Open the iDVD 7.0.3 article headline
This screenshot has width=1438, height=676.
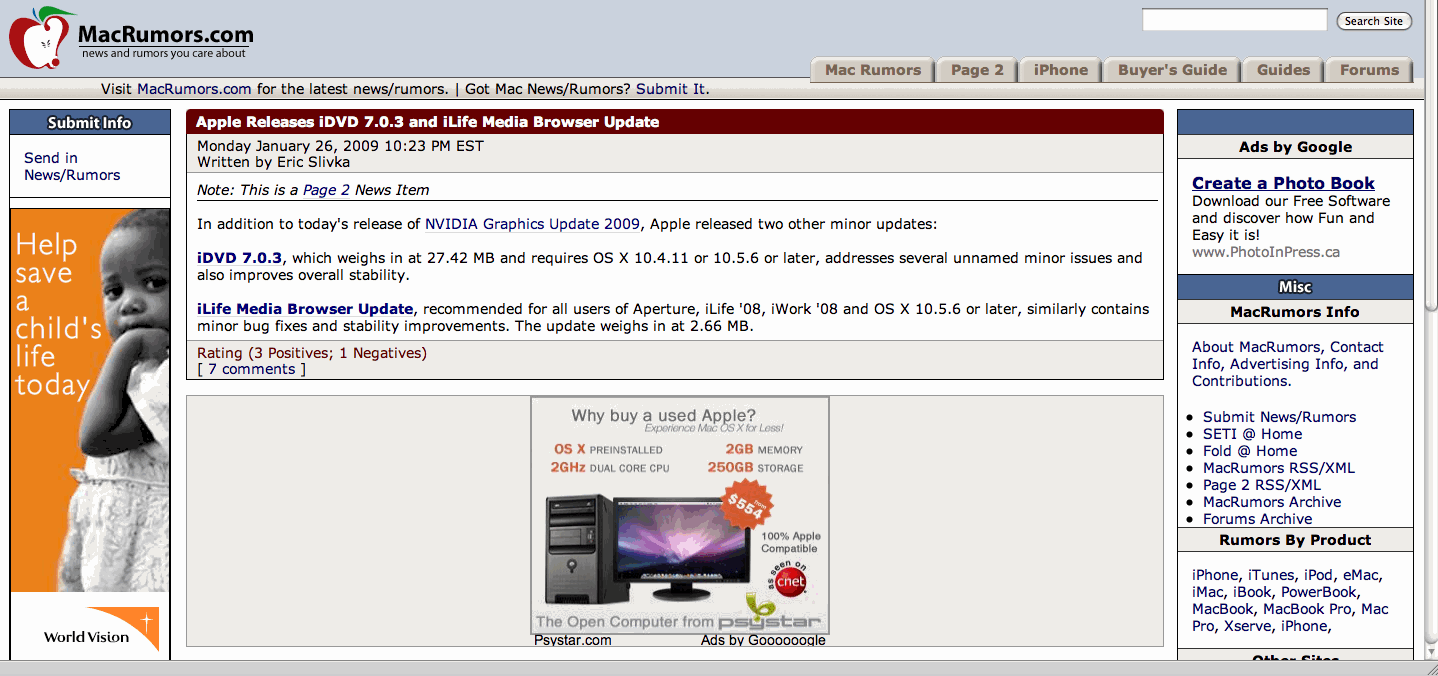pyautogui.click(x=427, y=122)
